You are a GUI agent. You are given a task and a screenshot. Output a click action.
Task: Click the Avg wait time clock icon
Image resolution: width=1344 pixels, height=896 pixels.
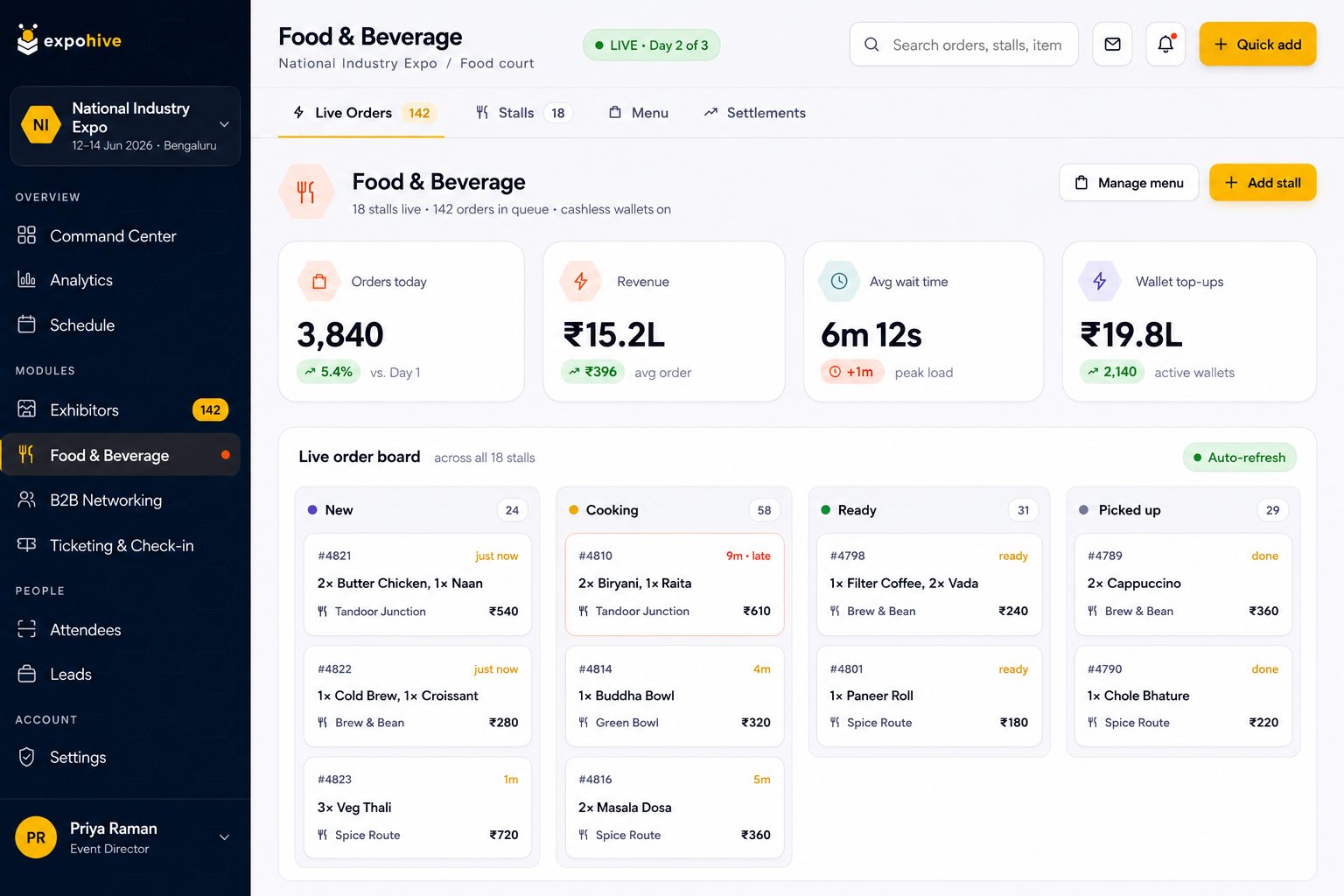point(839,282)
